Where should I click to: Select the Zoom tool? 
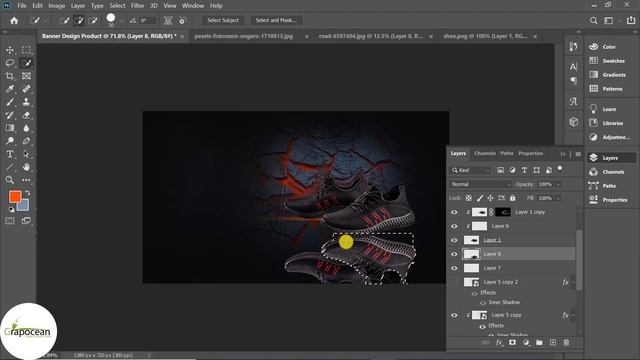10,180
